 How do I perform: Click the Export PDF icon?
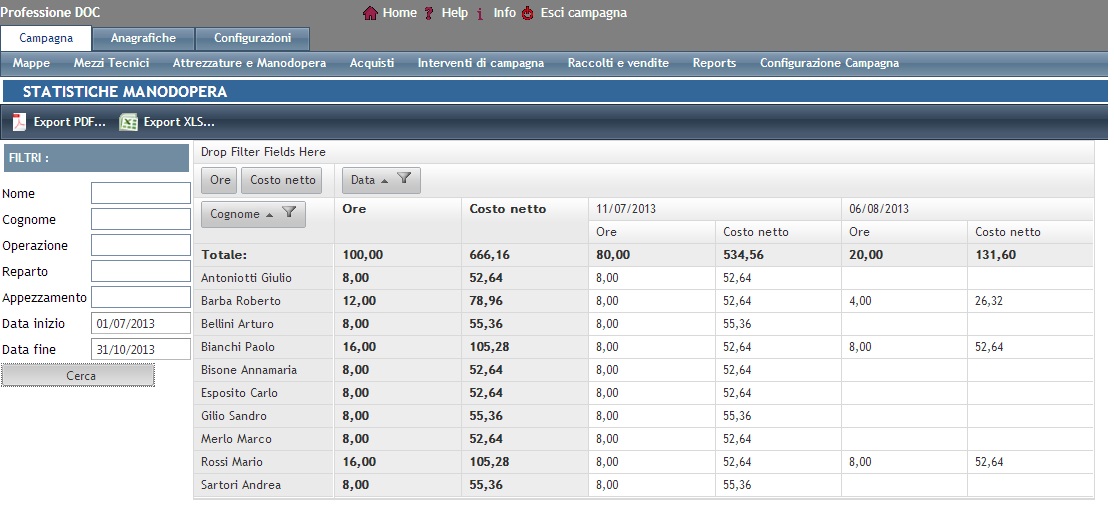pyautogui.click(x=19, y=122)
